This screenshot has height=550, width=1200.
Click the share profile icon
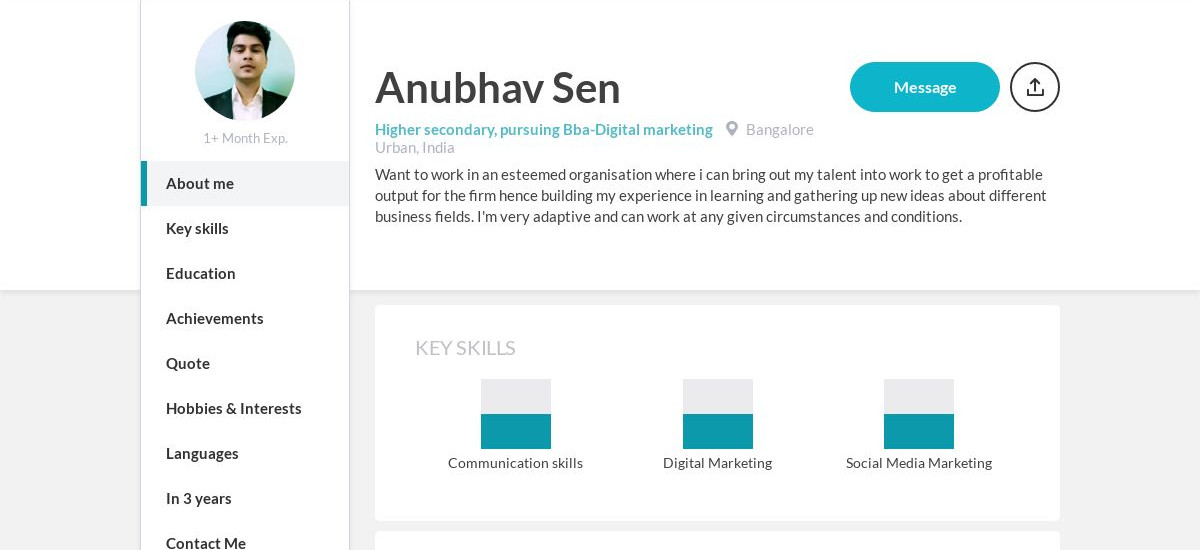click(1035, 87)
